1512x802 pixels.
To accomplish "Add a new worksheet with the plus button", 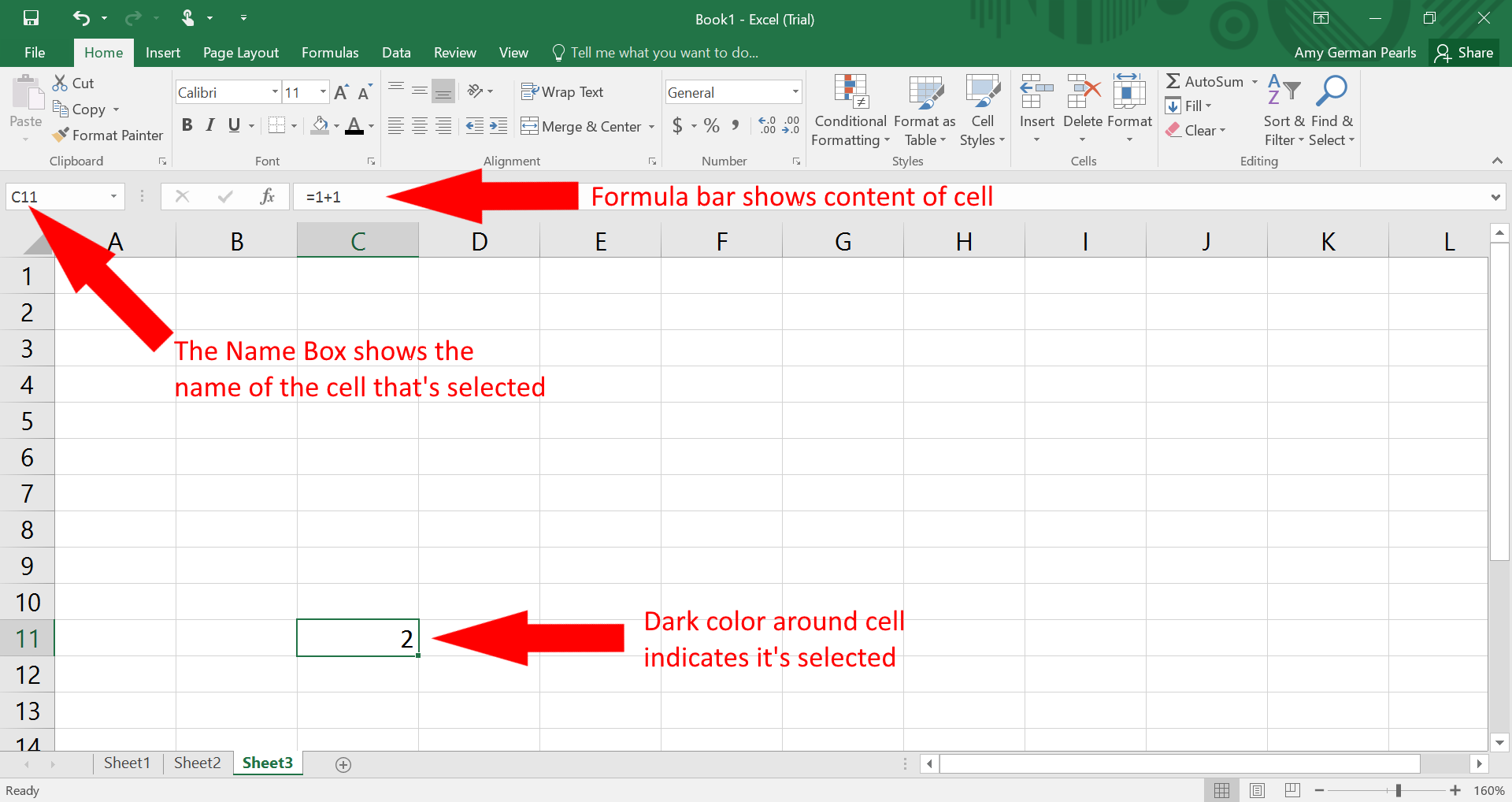I will tap(343, 763).
